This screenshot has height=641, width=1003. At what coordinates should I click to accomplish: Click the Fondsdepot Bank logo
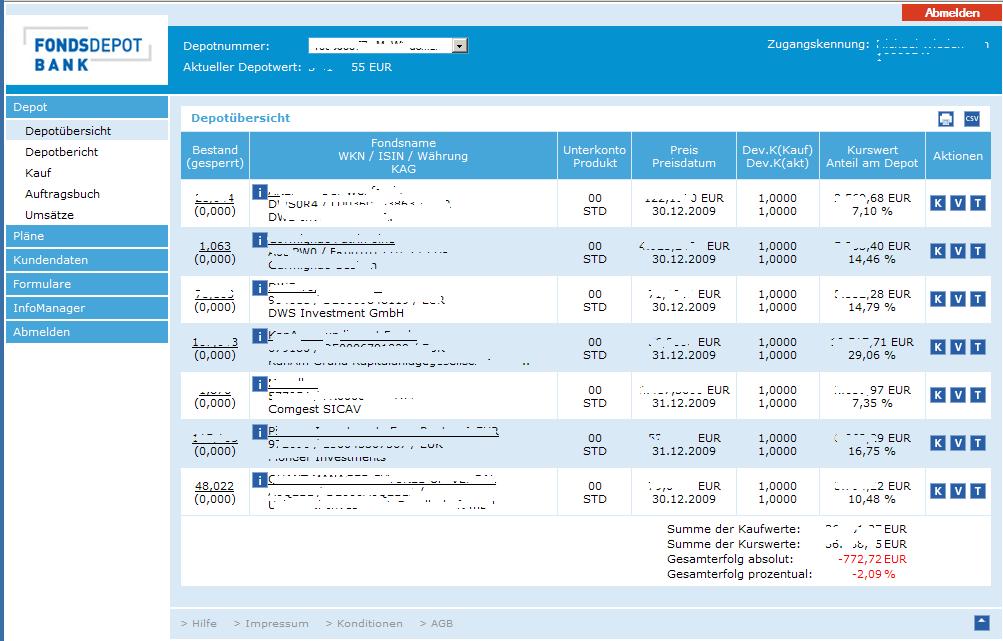click(88, 50)
